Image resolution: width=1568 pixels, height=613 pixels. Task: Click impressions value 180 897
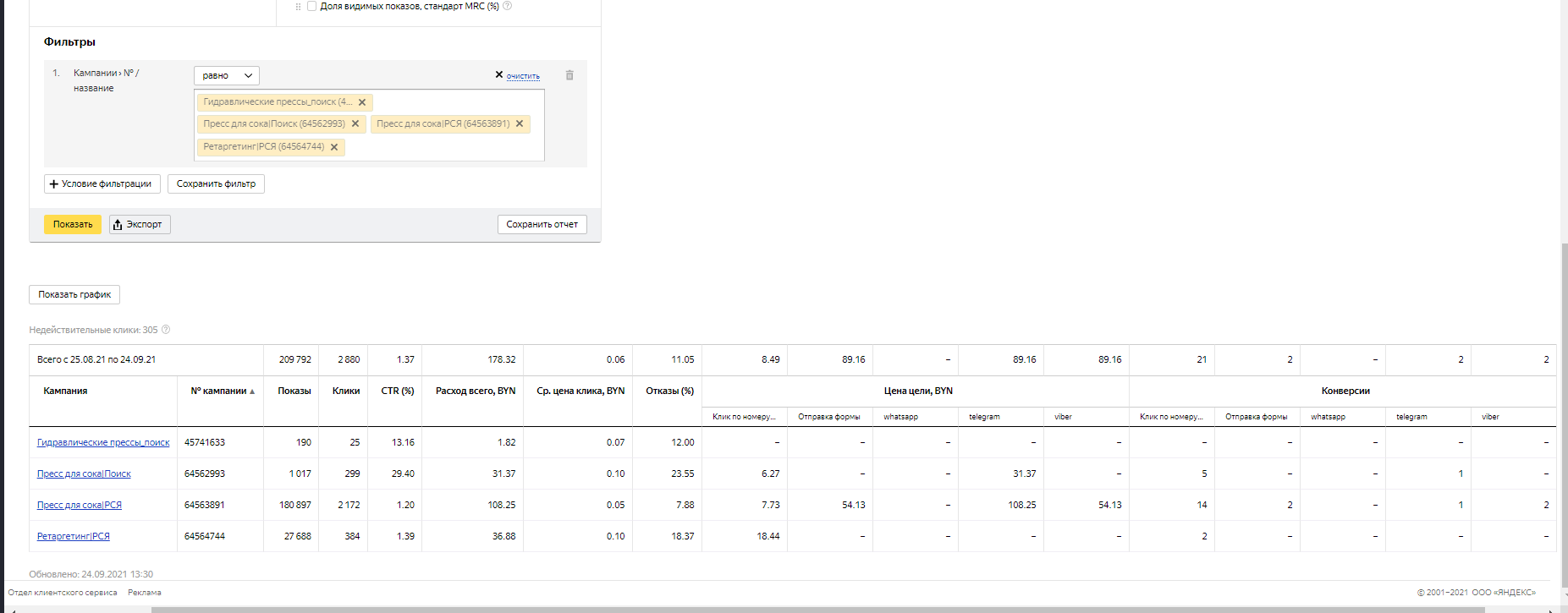(295, 505)
